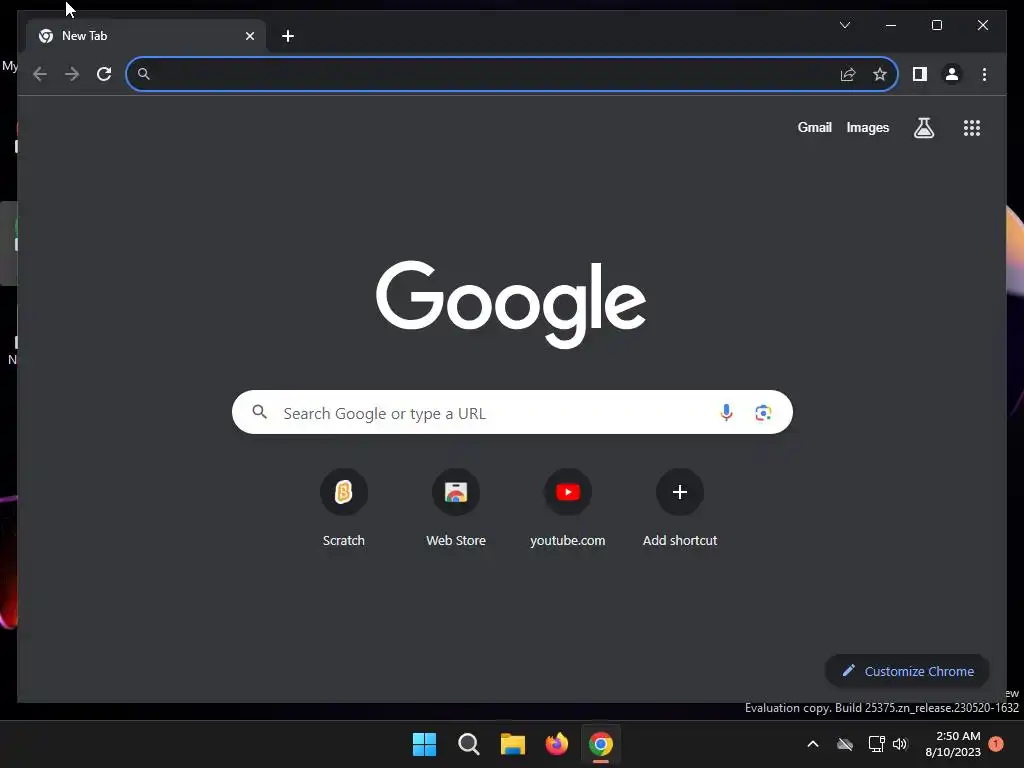The image size is (1024, 768).
Task: Click the search magnifier in Google box
Action: 260,412
